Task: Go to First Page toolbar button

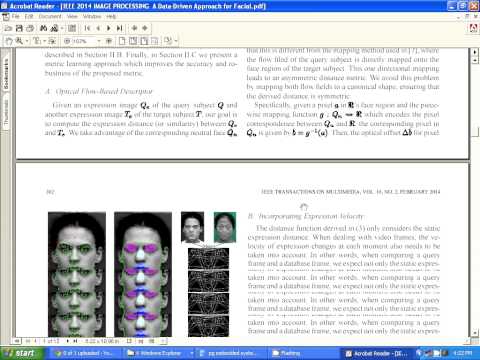Action: (x=87, y=28)
